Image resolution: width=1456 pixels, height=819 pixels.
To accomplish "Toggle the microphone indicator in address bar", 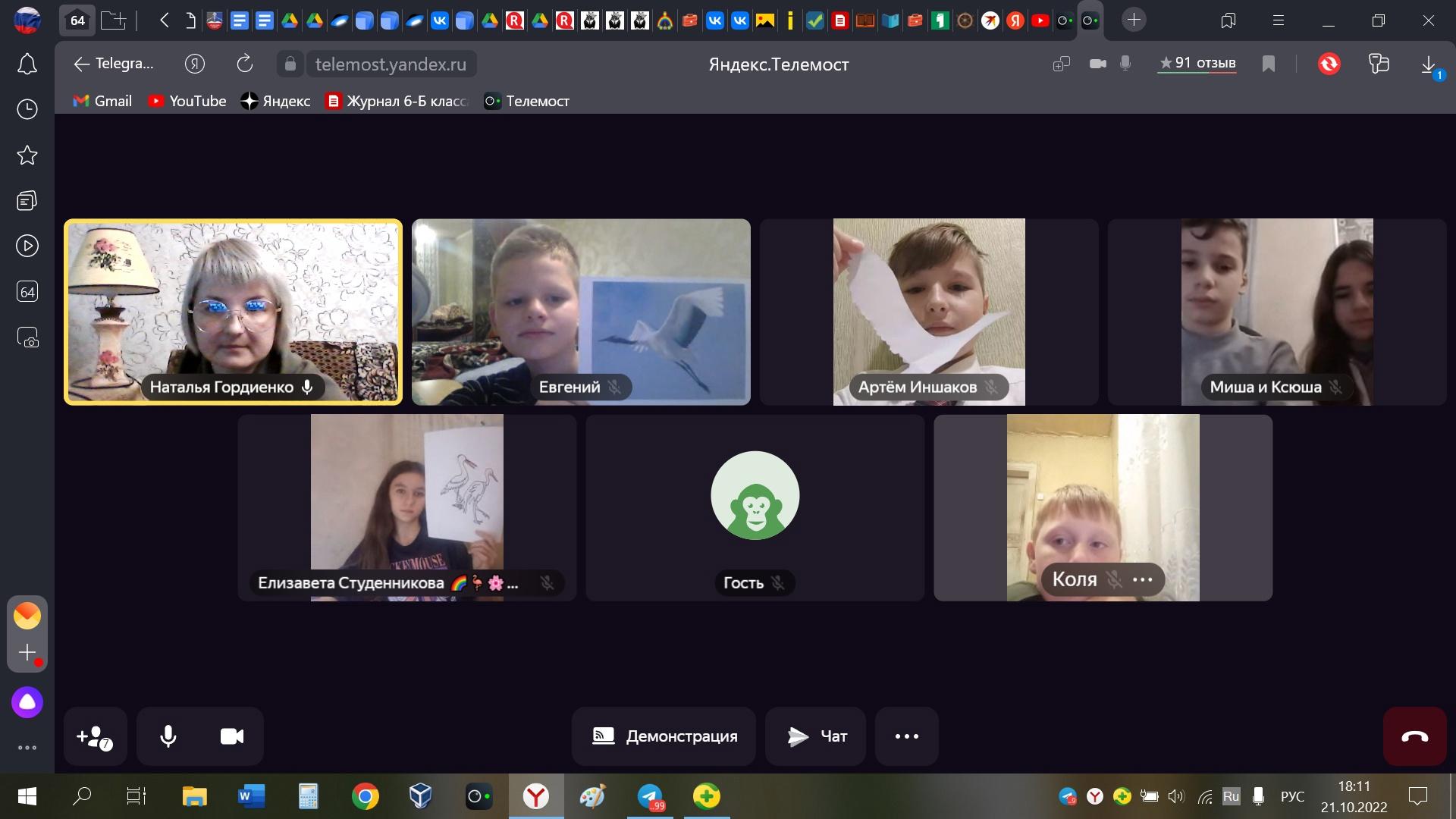I will (x=1125, y=64).
